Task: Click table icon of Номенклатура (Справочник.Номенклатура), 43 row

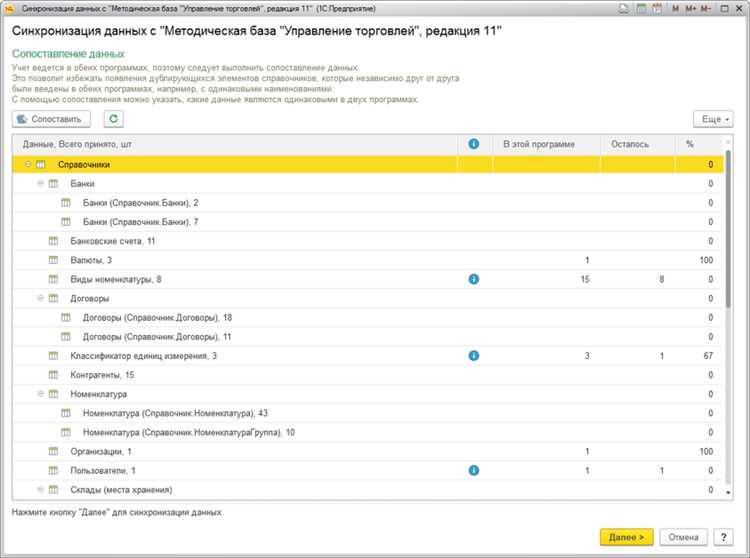Action: point(66,413)
